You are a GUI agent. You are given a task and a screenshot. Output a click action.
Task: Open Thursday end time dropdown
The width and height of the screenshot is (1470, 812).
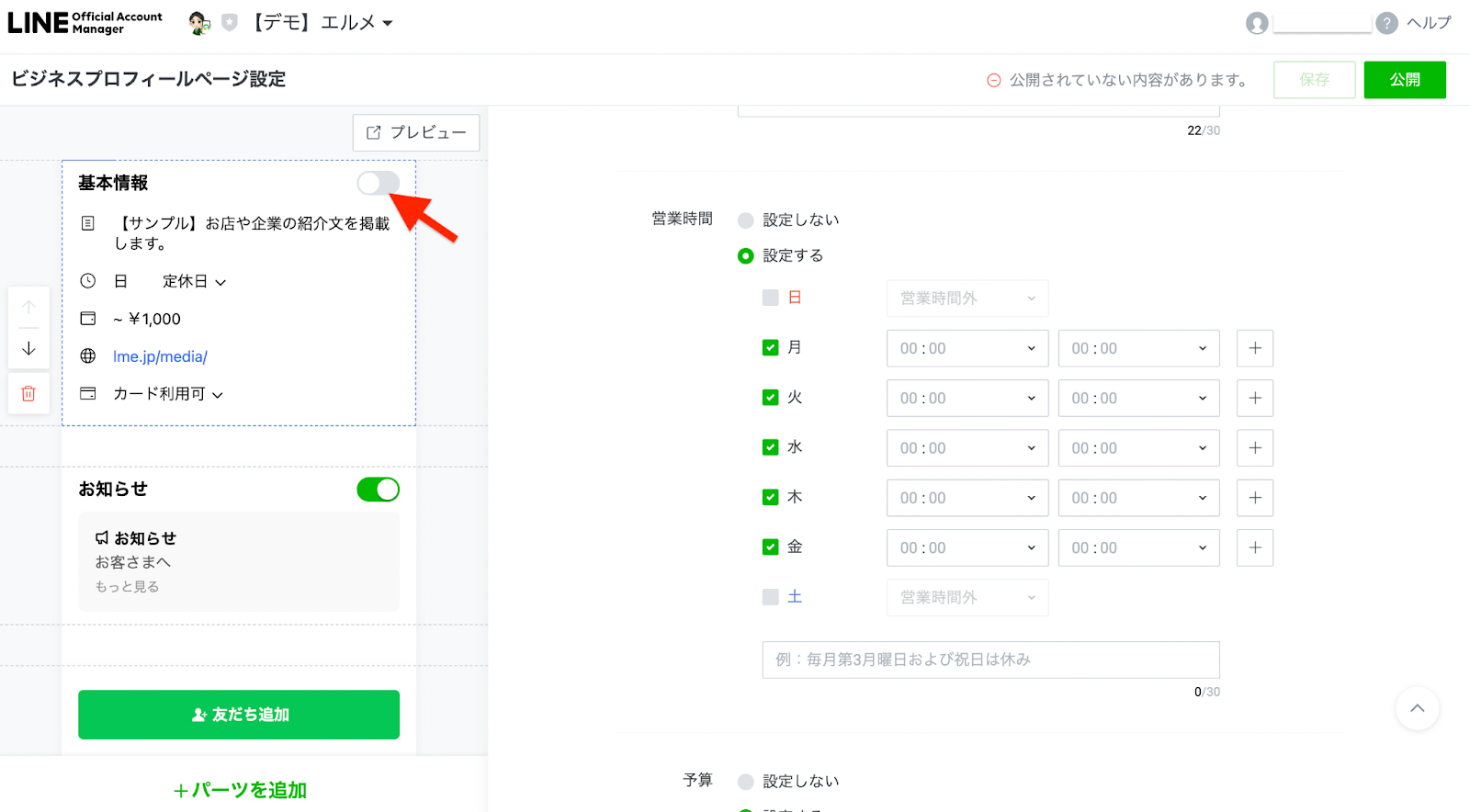(x=1138, y=498)
